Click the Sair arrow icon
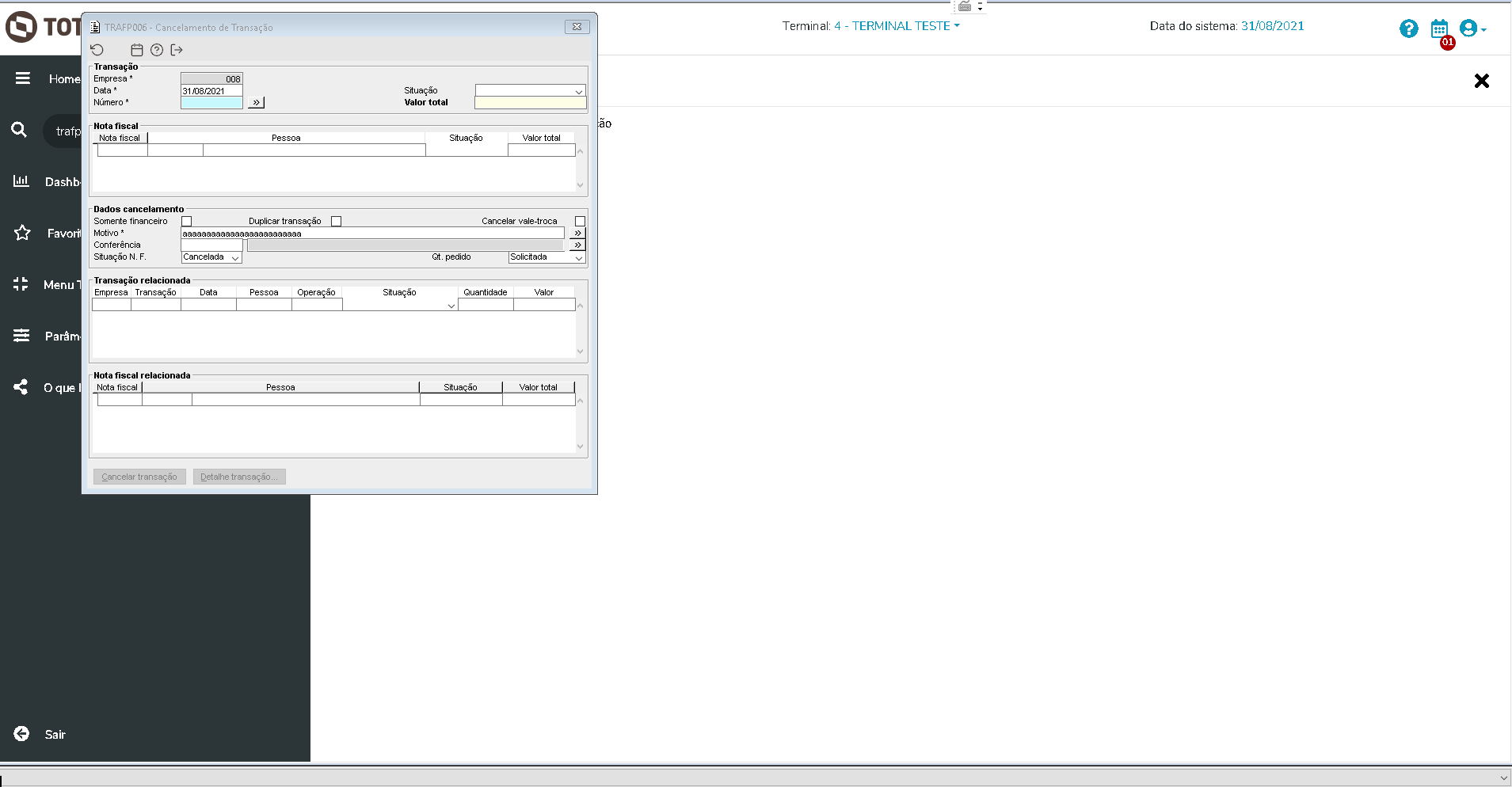This screenshot has width=1512, height=787. pos(21,734)
